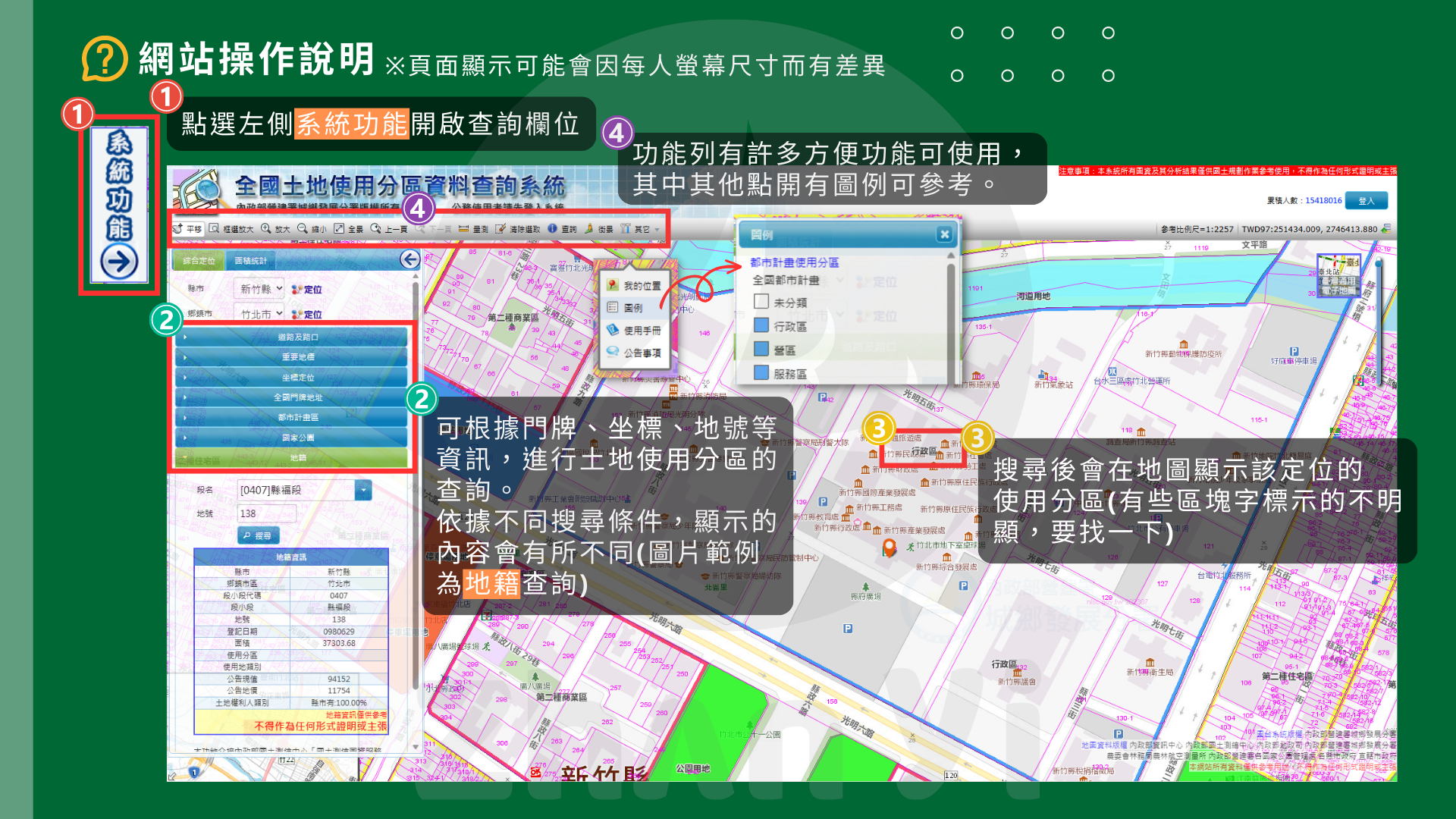
Task: Click the 公告現值 value 94152
Action: (339, 679)
